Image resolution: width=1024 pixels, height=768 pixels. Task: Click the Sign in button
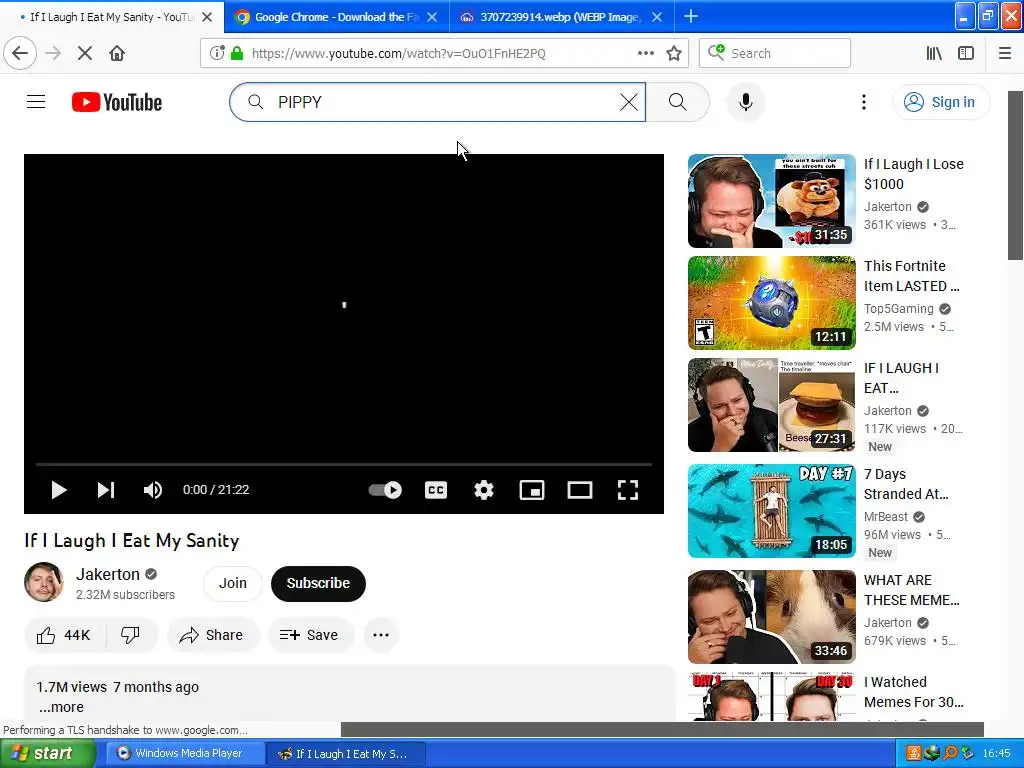coord(940,102)
